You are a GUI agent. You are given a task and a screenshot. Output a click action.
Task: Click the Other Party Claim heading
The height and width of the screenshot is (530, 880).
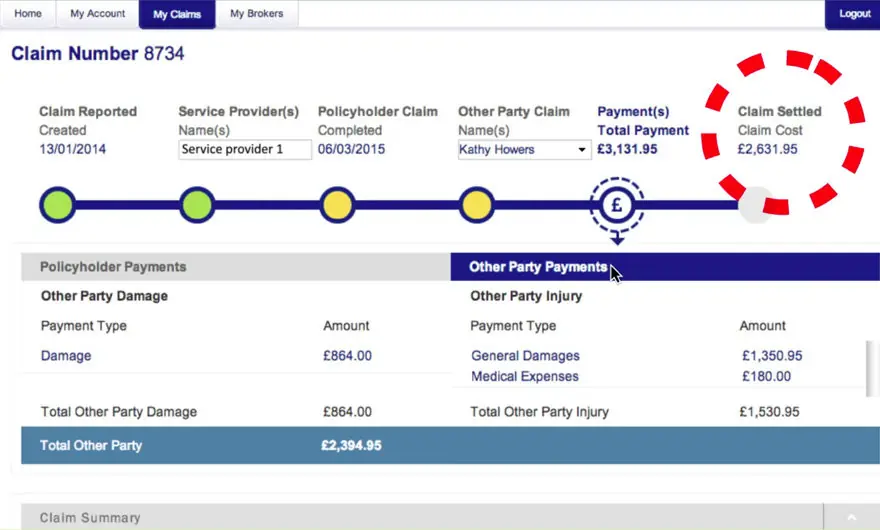click(514, 112)
